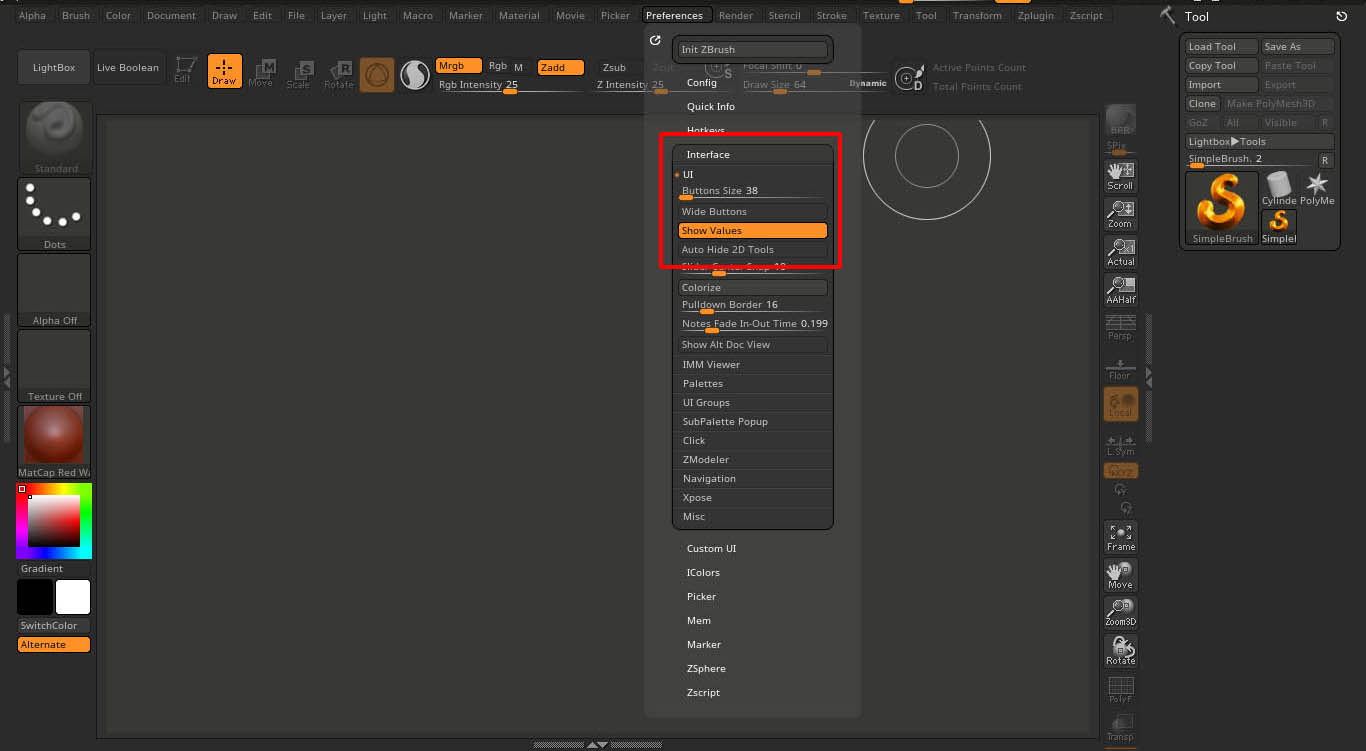
Task: Open the Render menu
Action: coord(736,15)
